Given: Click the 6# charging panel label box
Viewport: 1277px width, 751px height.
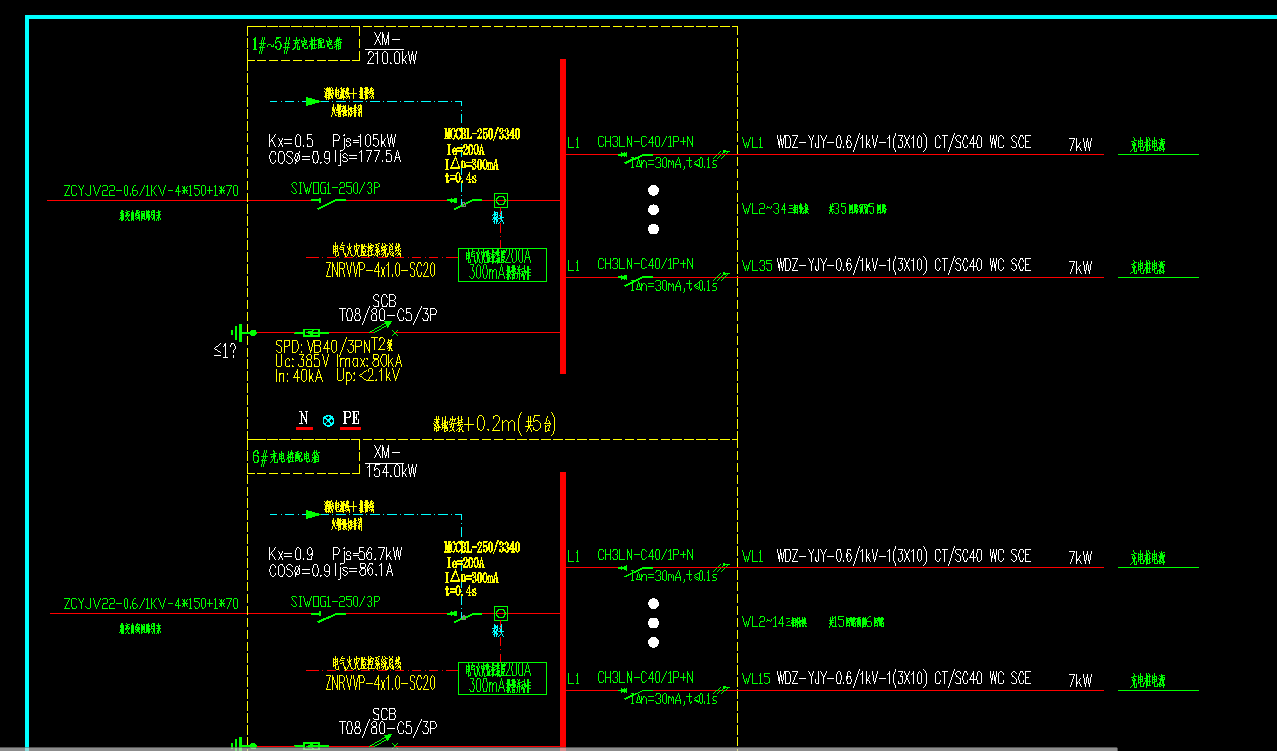Looking at the screenshot, I should tap(303, 457).
